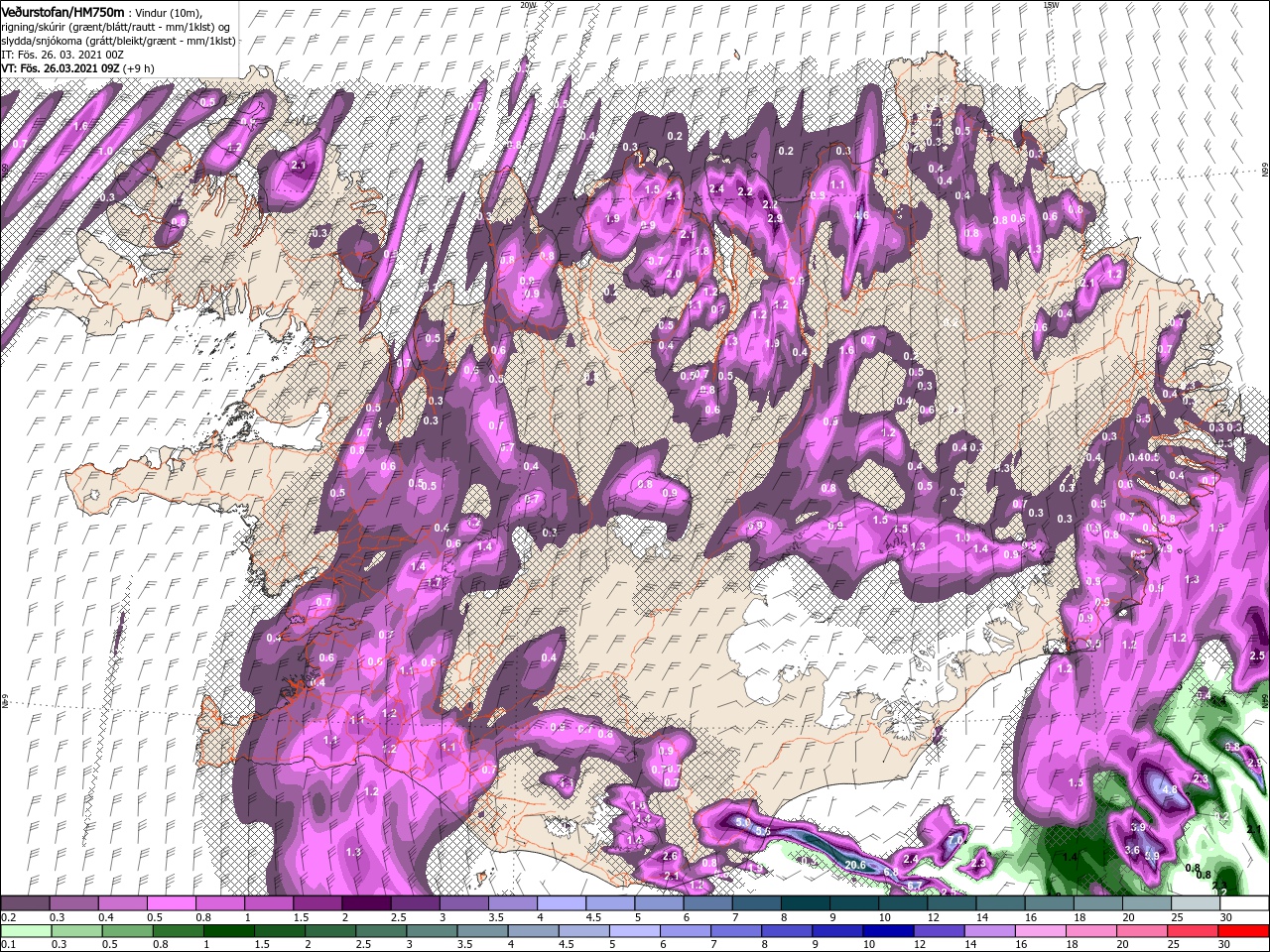The height and width of the screenshot is (952, 1270).
Task: Pick the pink 18 rain scale swatch
Action: click(1092, 931)
